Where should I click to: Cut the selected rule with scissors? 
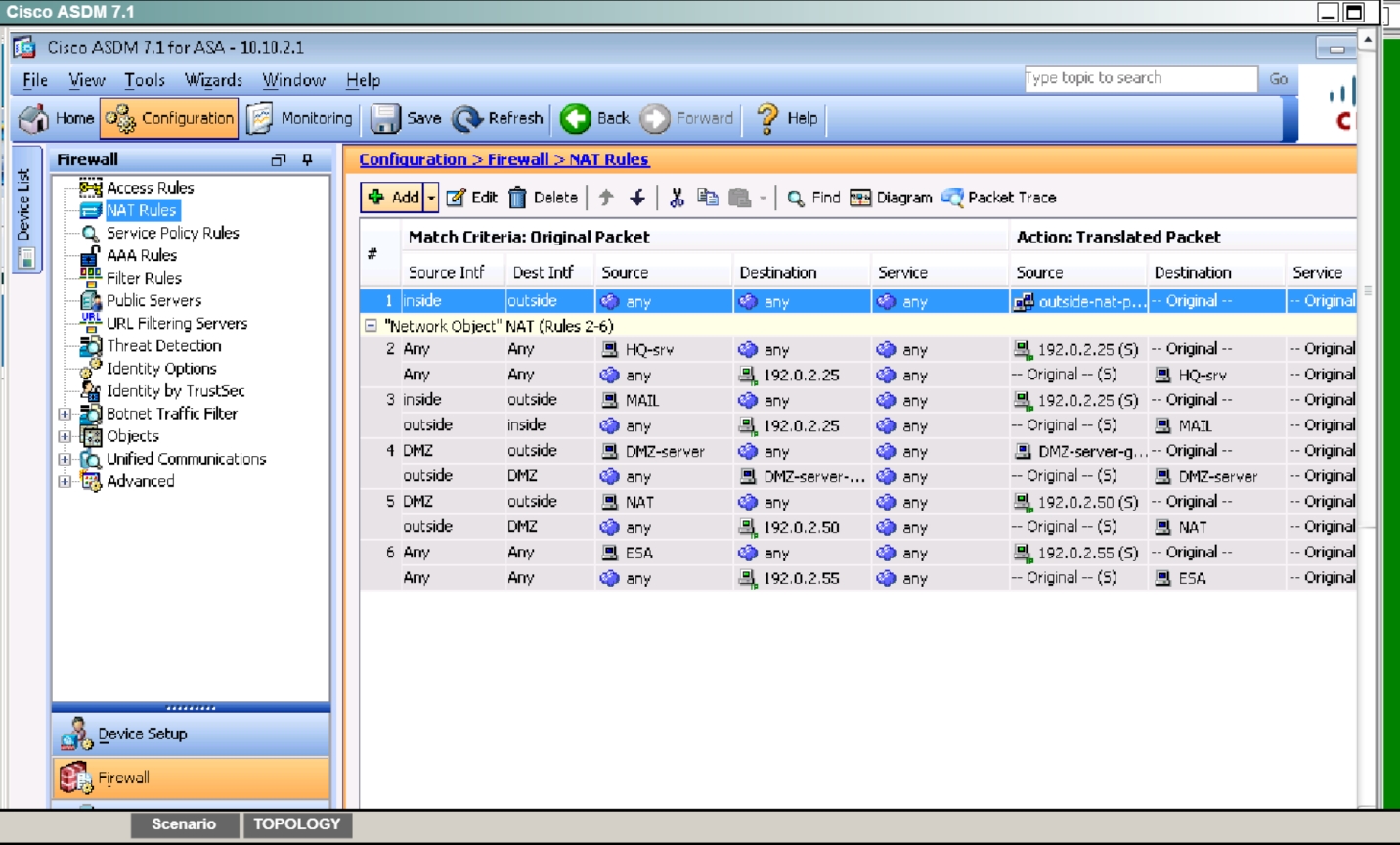pos(676,198)
